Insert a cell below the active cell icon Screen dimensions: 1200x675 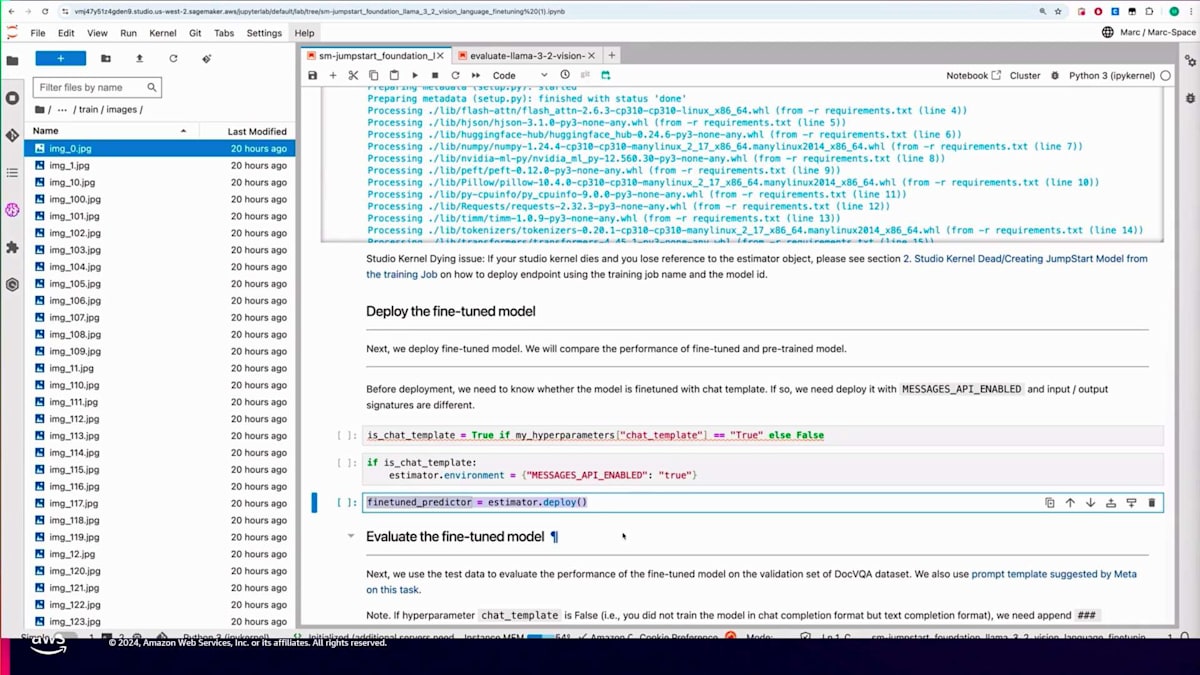[1131, 502]
